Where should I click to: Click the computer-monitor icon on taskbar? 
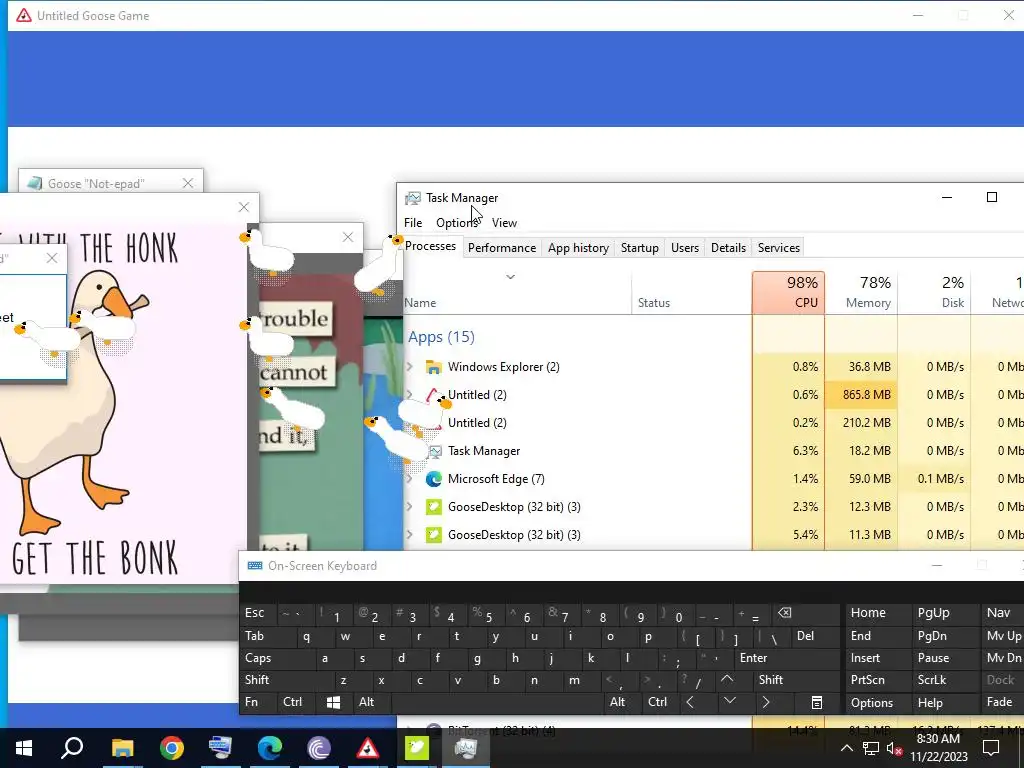(x=220, y=748)
